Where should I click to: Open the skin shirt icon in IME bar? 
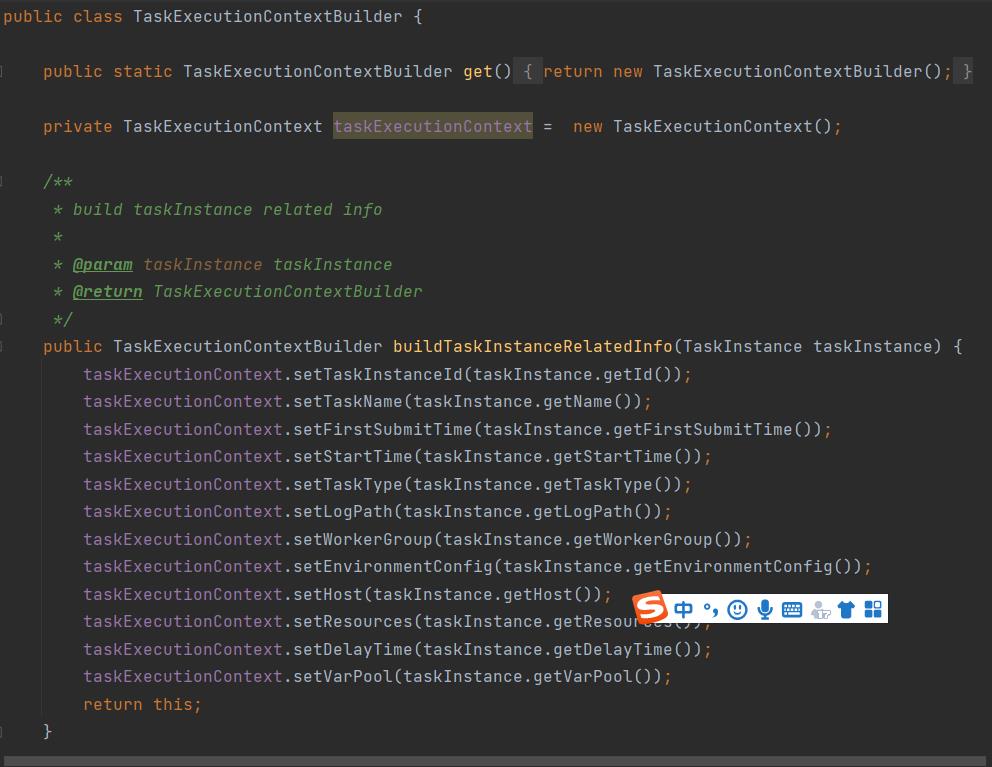(x=846, y=609)
